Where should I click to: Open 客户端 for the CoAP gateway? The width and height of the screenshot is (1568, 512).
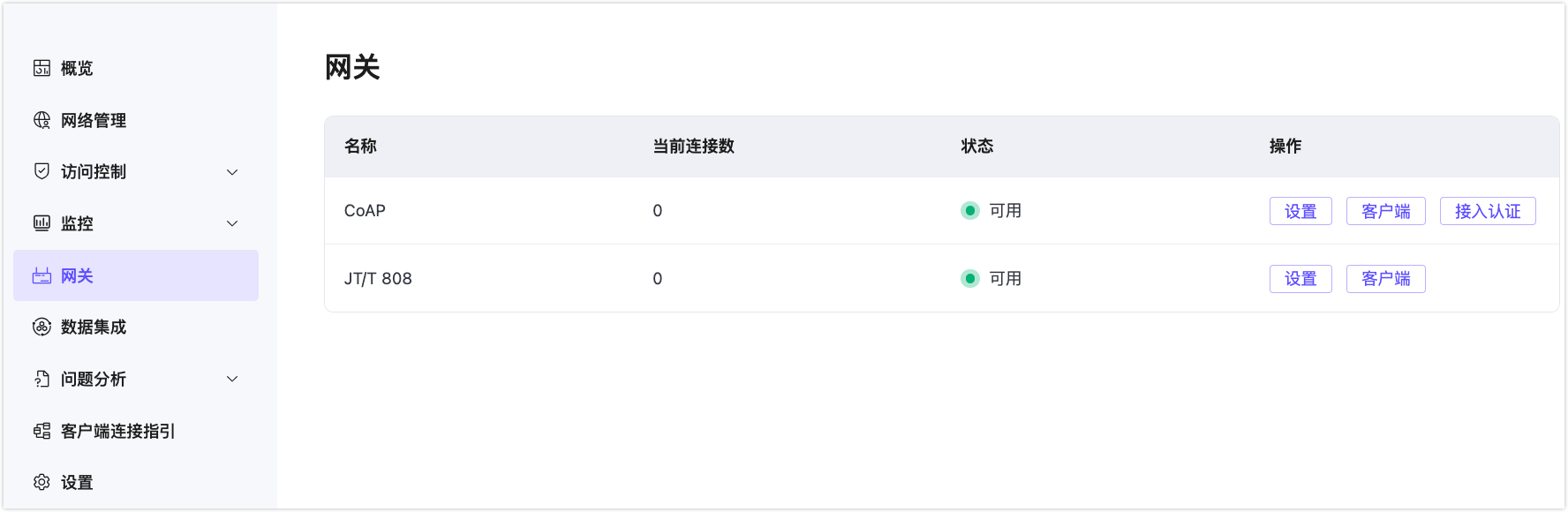coord(1385,211)
